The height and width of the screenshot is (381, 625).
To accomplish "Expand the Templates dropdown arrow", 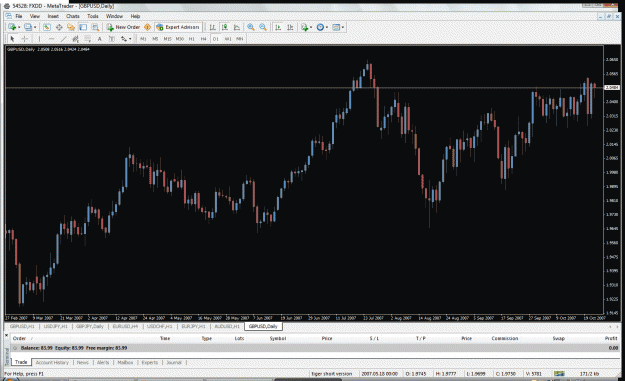I will click(343, 27).
